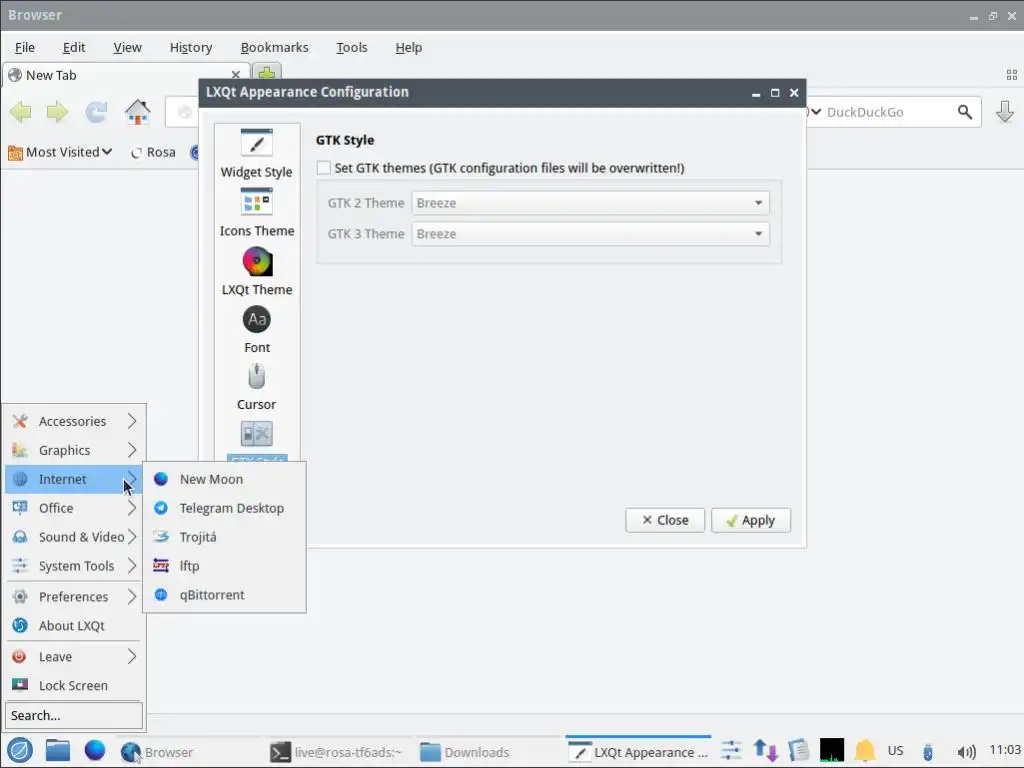Open the GTK 2 Theme dropdown
Viewport: 1024px width, 768px height.
[x=590, y=203]
